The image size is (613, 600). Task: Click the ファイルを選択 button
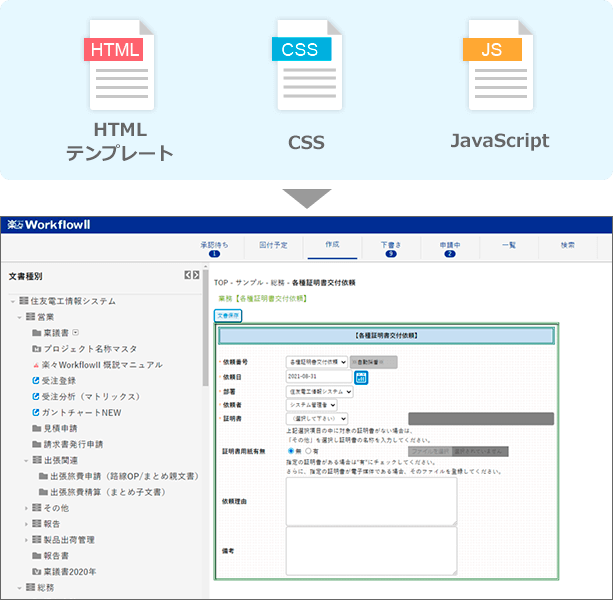(430, 451)
